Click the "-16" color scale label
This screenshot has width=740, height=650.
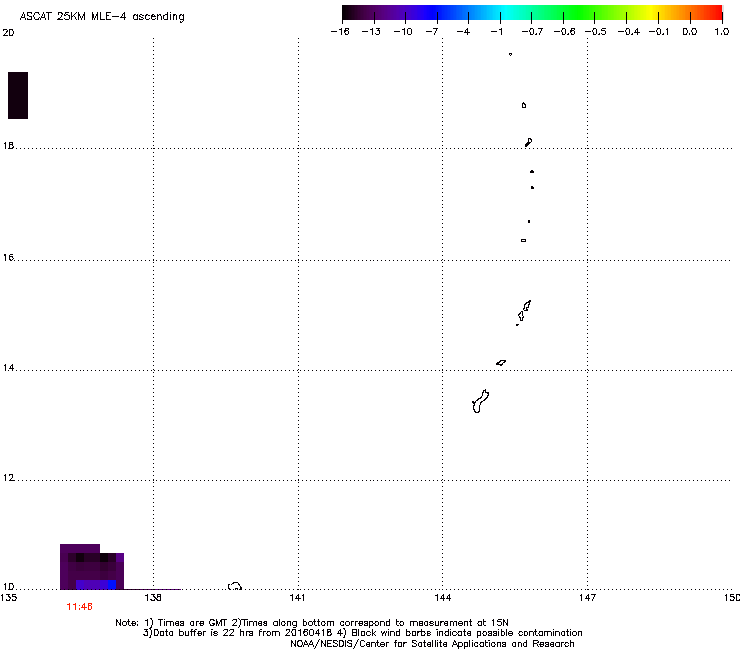tap(340, 32)
